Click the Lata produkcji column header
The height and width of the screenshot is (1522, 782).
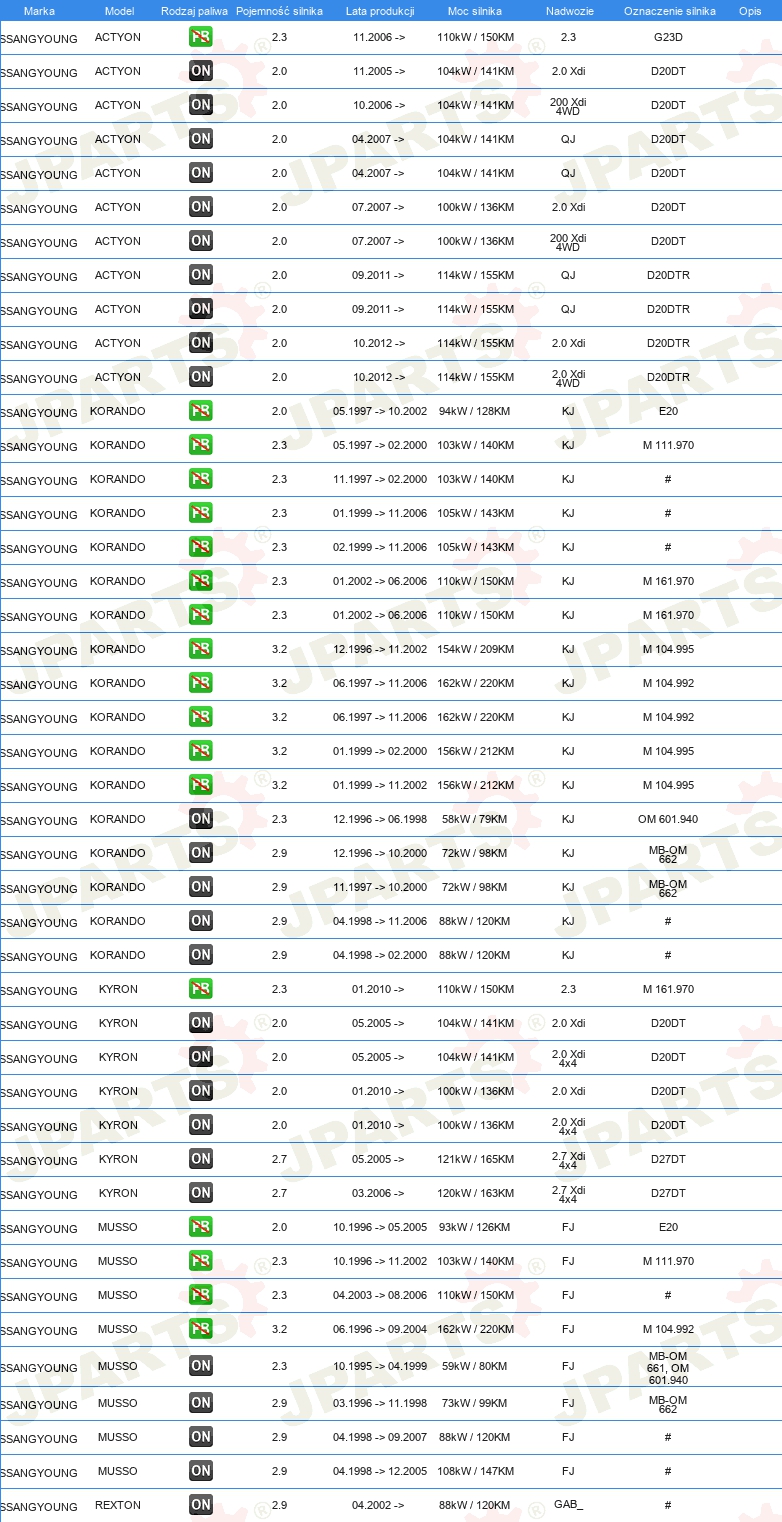(380, 11)
